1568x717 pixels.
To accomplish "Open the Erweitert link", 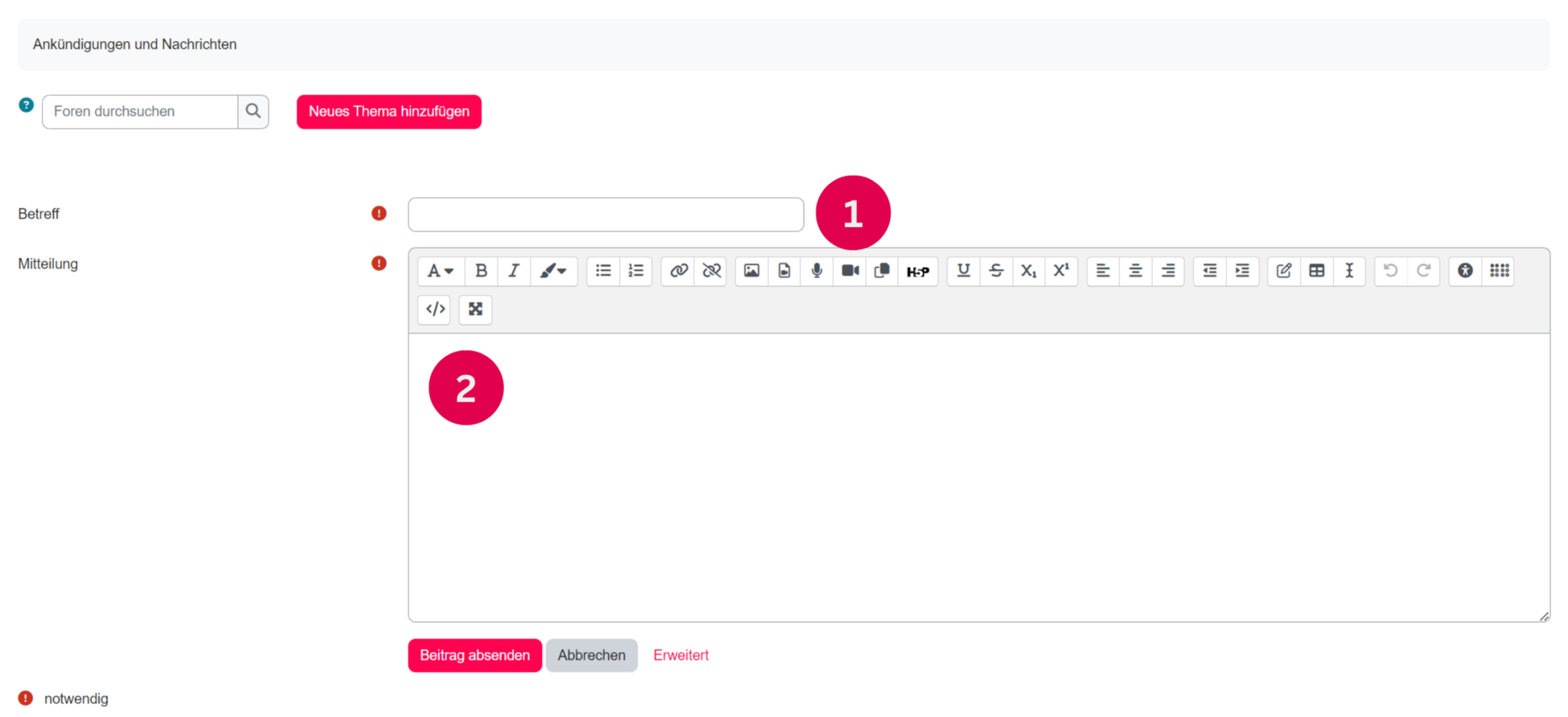I will (681, 655).
